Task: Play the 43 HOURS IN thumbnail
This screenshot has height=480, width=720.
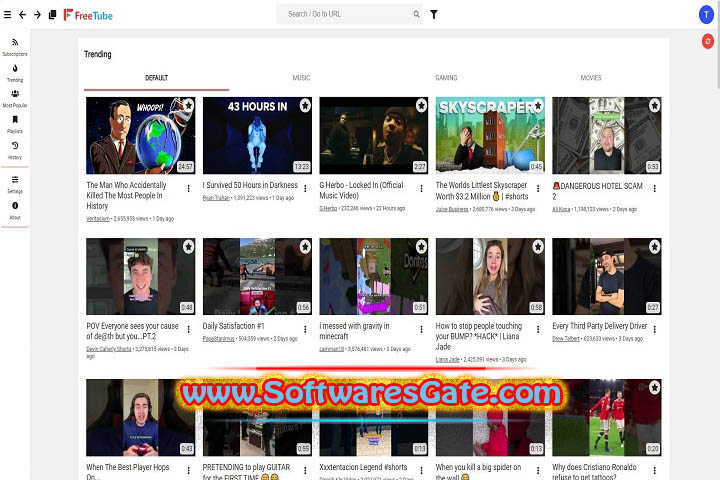Action: (257, 136)
